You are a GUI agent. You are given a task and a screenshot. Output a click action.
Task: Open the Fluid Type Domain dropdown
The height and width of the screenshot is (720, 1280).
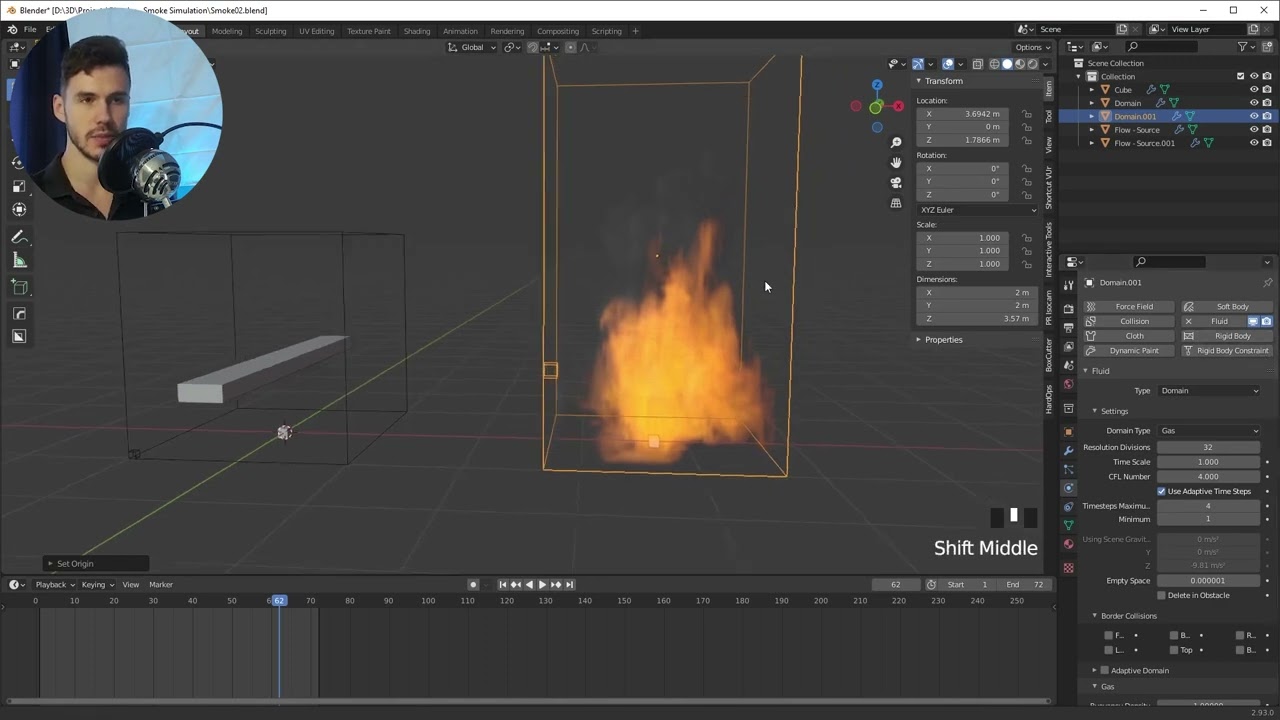(1209, 391)
